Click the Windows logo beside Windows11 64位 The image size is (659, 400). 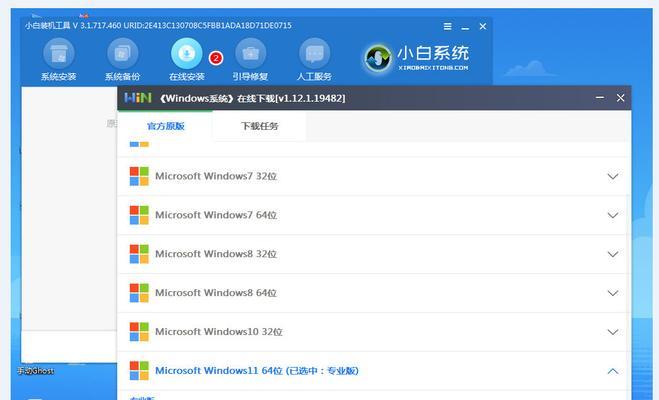(x=139, y=371)
